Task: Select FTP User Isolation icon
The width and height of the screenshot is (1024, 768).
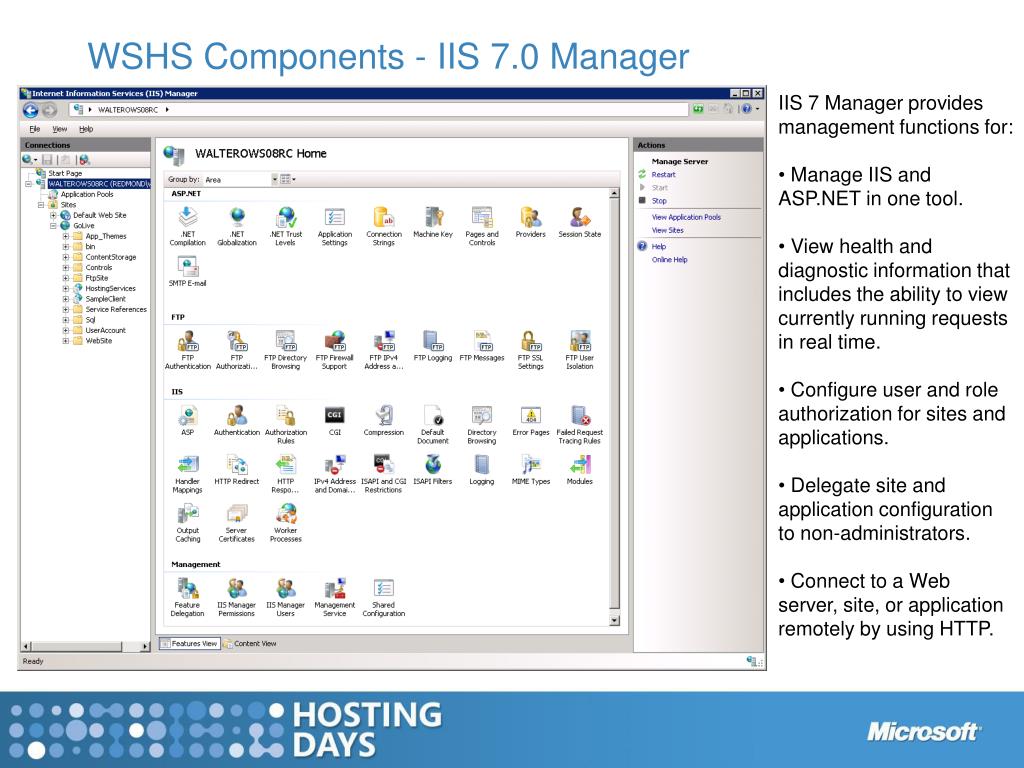Action: click(x=579, y=349)
